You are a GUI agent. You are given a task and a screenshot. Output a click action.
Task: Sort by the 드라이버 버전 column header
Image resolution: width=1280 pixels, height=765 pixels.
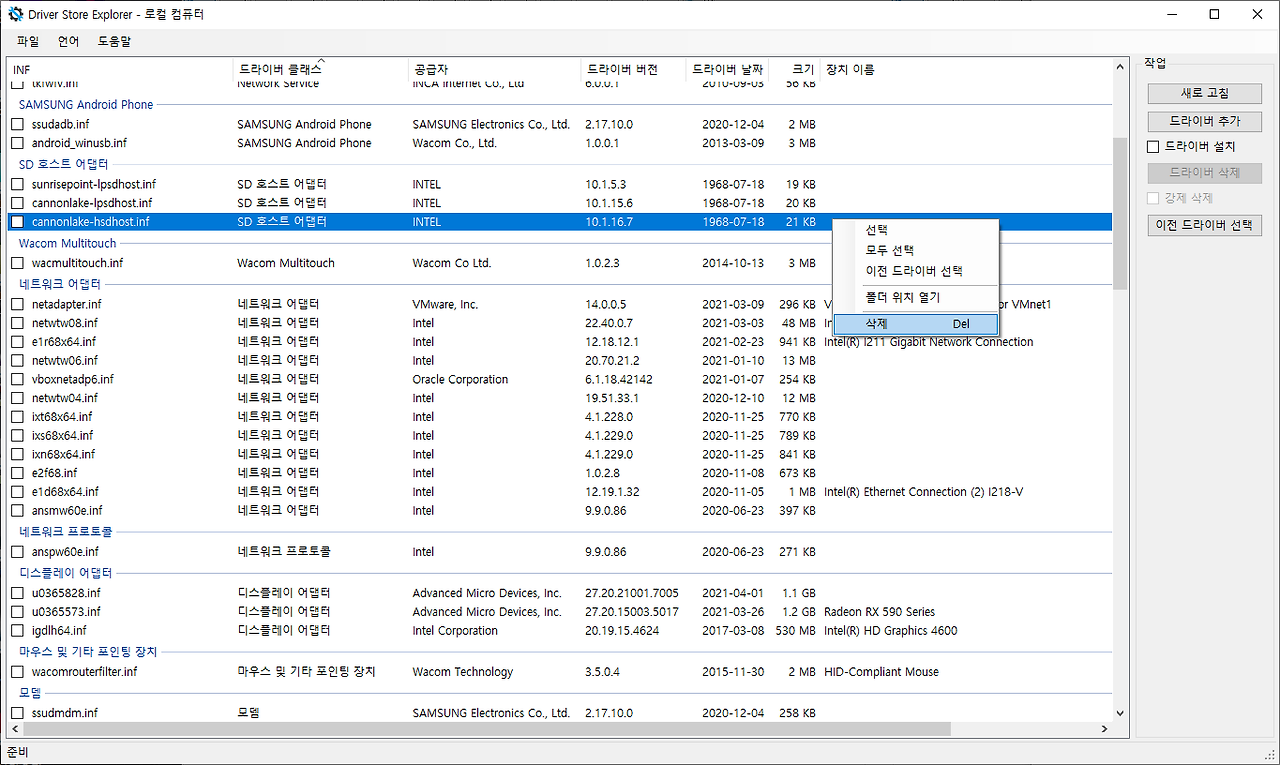click(x=633, y=70)
